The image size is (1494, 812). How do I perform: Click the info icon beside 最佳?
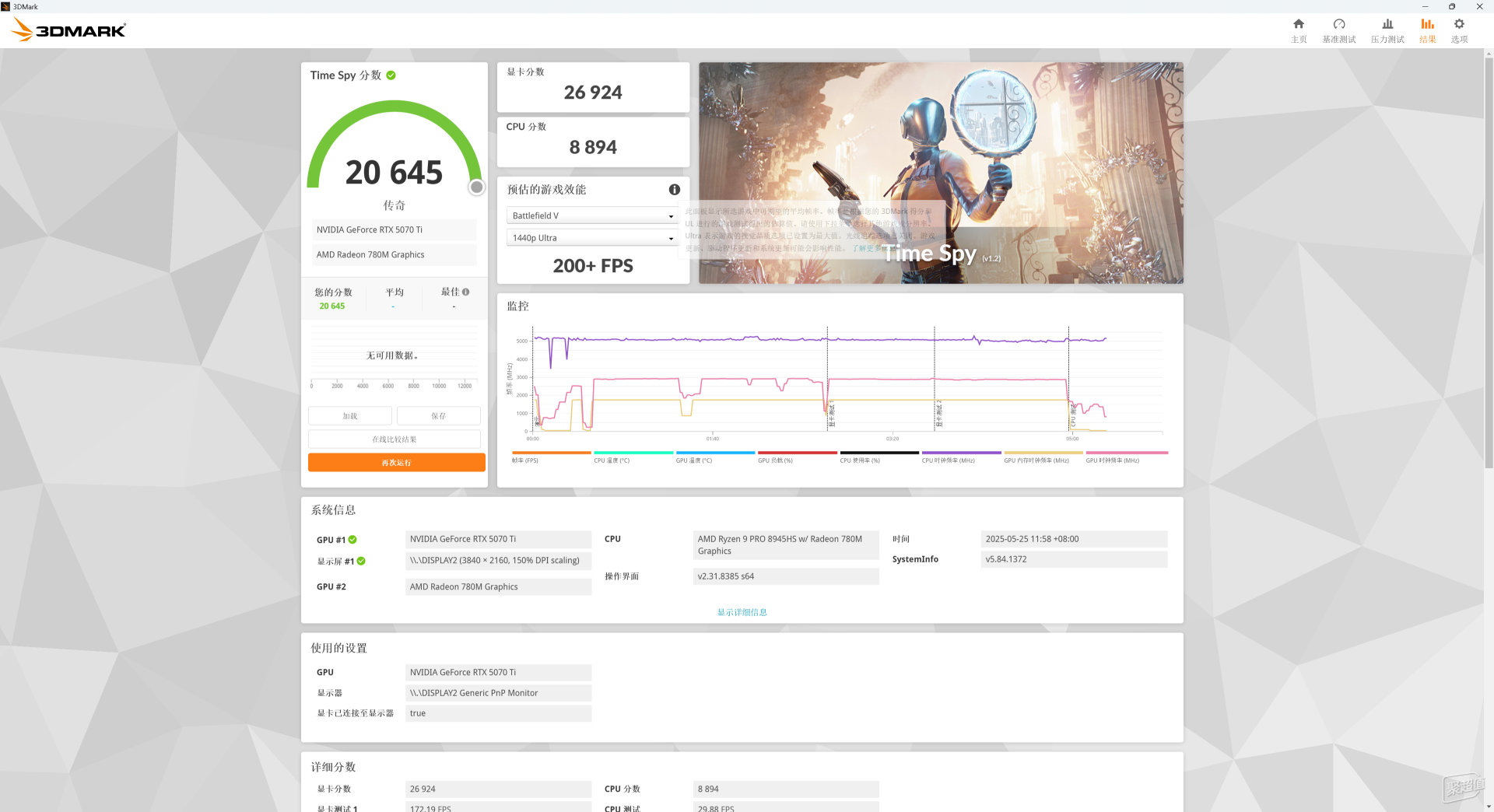point(466,292)
